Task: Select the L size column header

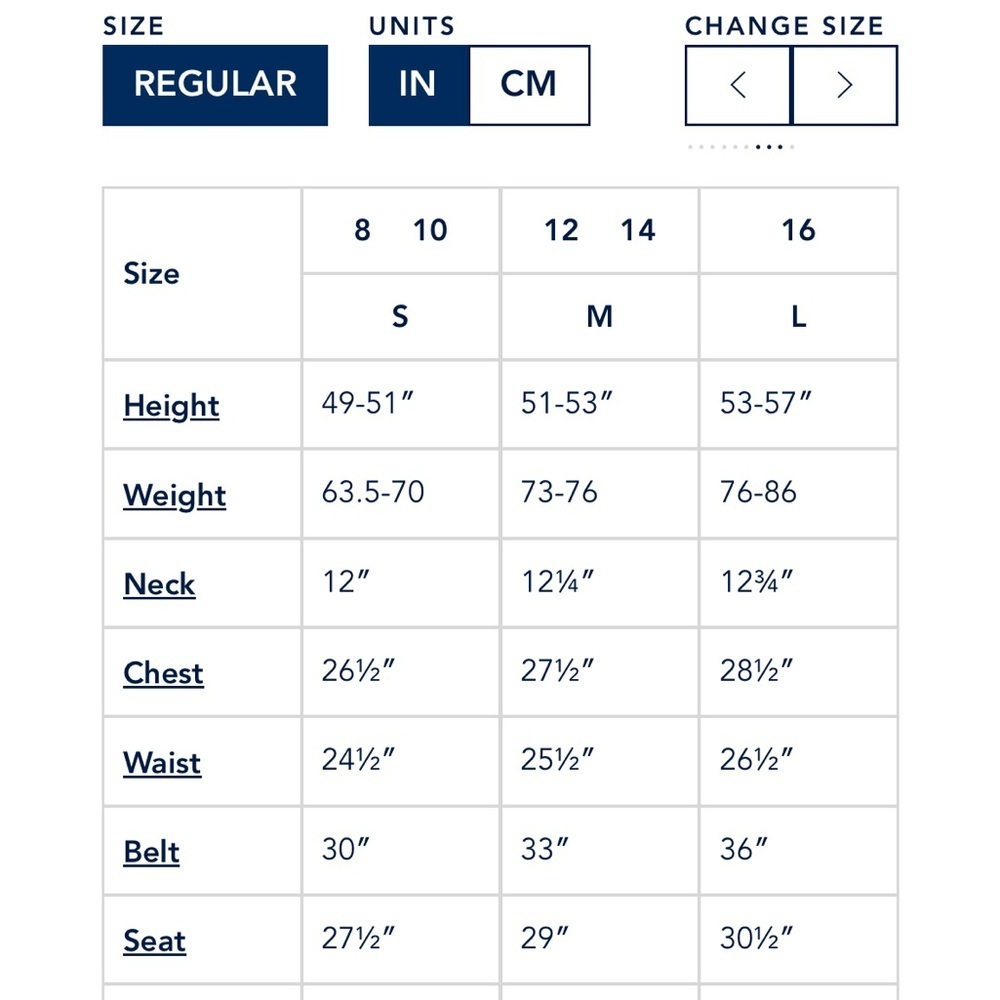Action: coord(798,316)
